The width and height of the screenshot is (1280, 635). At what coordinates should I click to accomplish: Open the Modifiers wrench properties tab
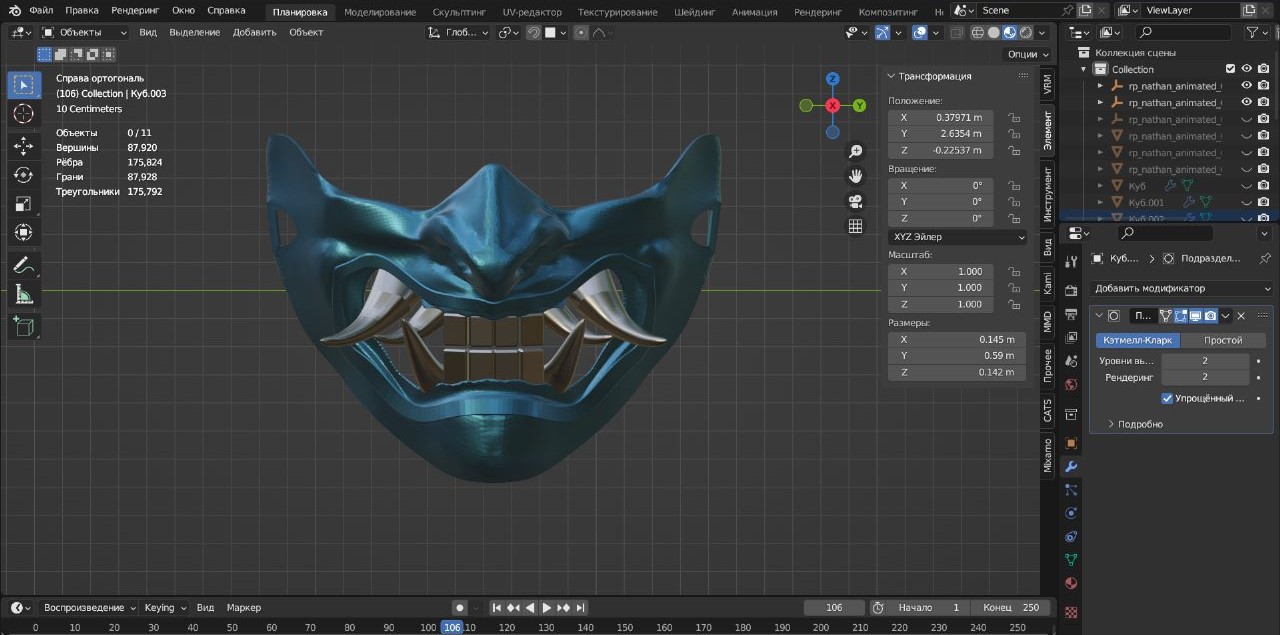pos(1071,467)
